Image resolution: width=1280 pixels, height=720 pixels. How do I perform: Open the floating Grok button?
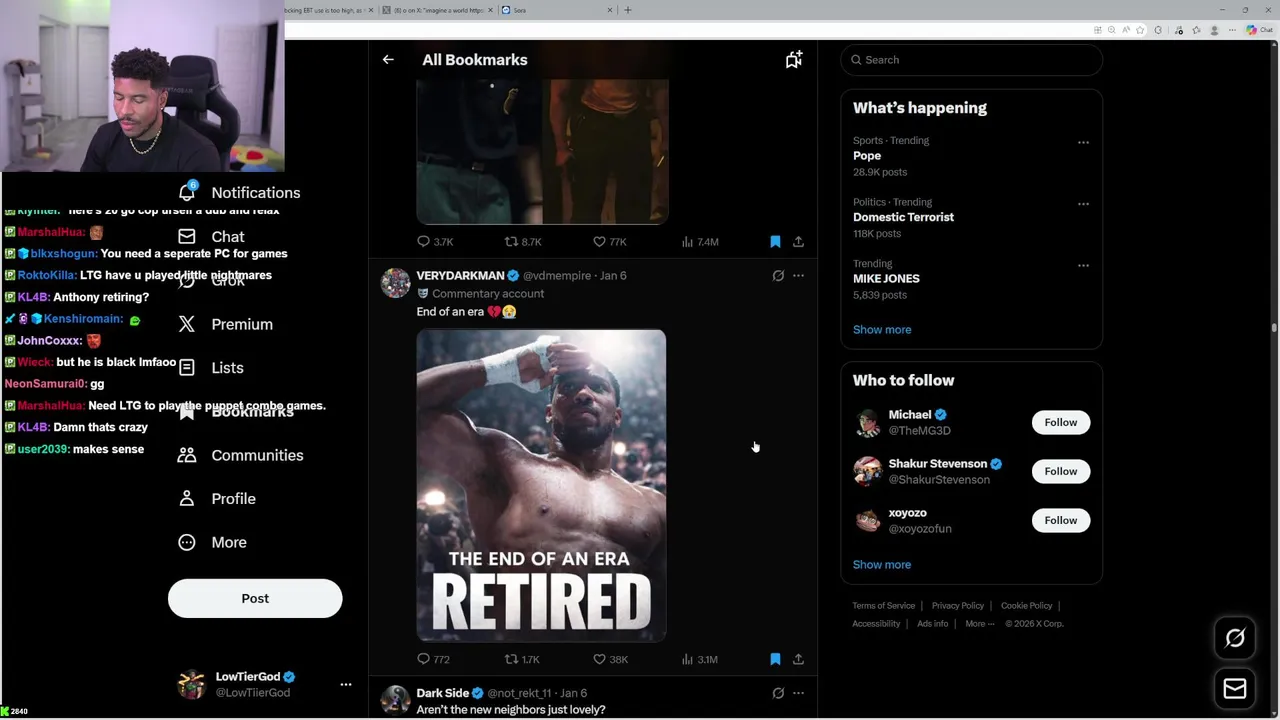pos(1235,638)
